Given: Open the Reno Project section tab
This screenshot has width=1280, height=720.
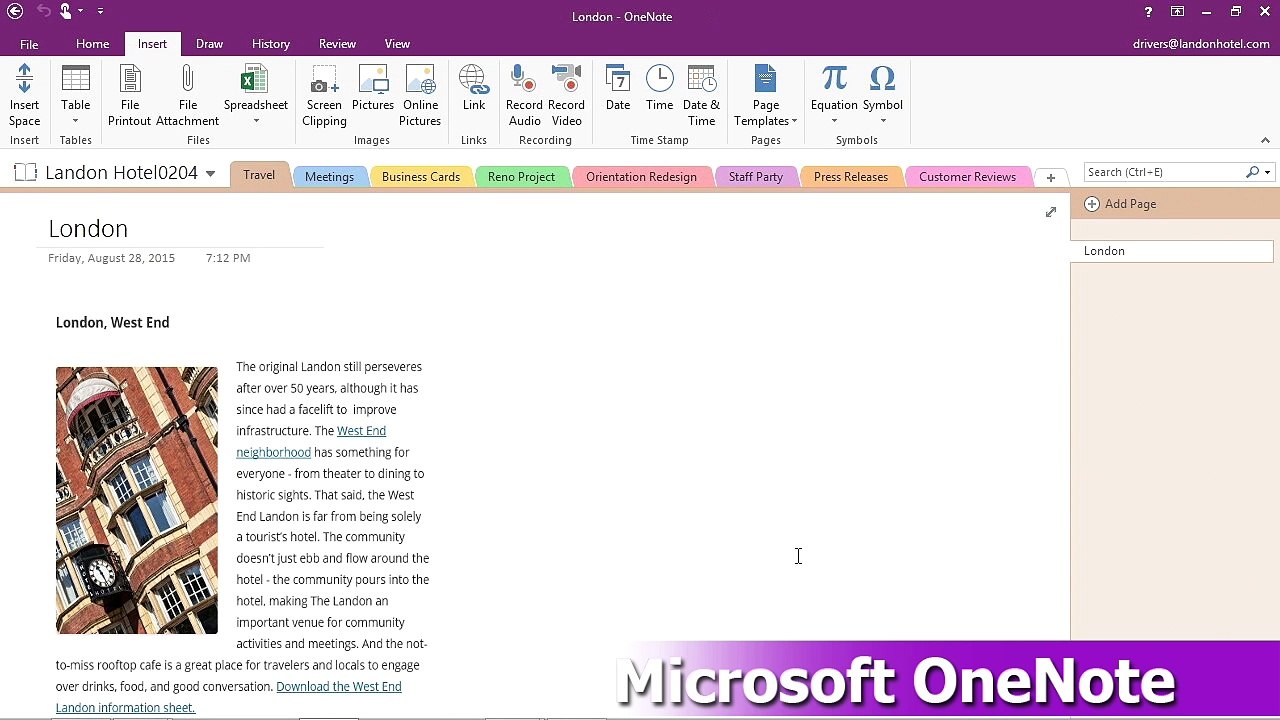Looking at the screenshot, I should (521, 177).
